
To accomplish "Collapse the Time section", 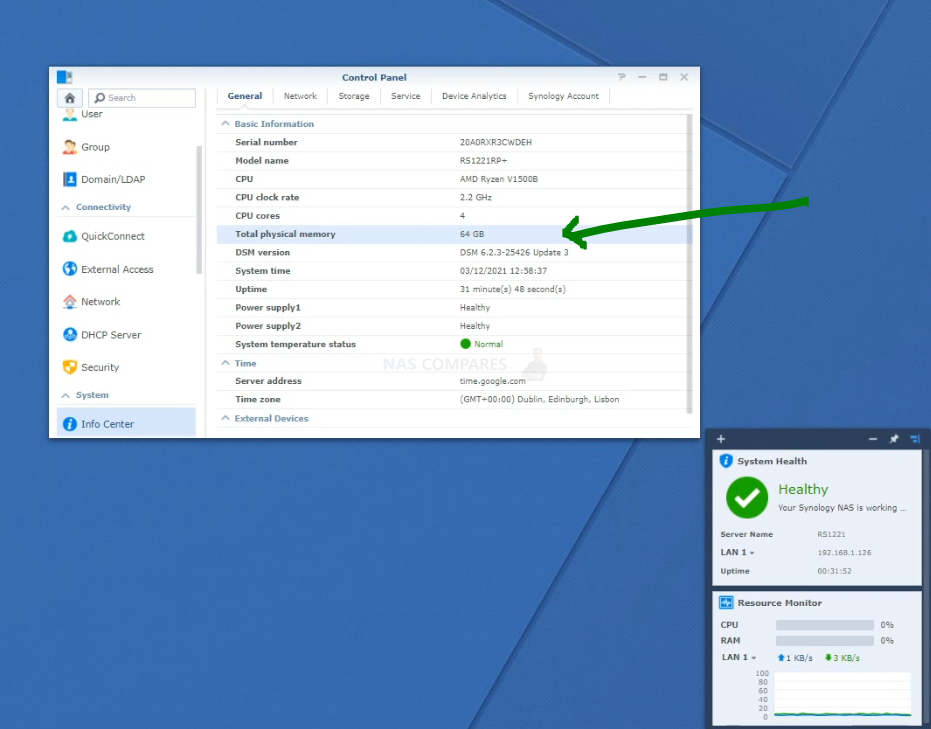I will pos(225,363).
